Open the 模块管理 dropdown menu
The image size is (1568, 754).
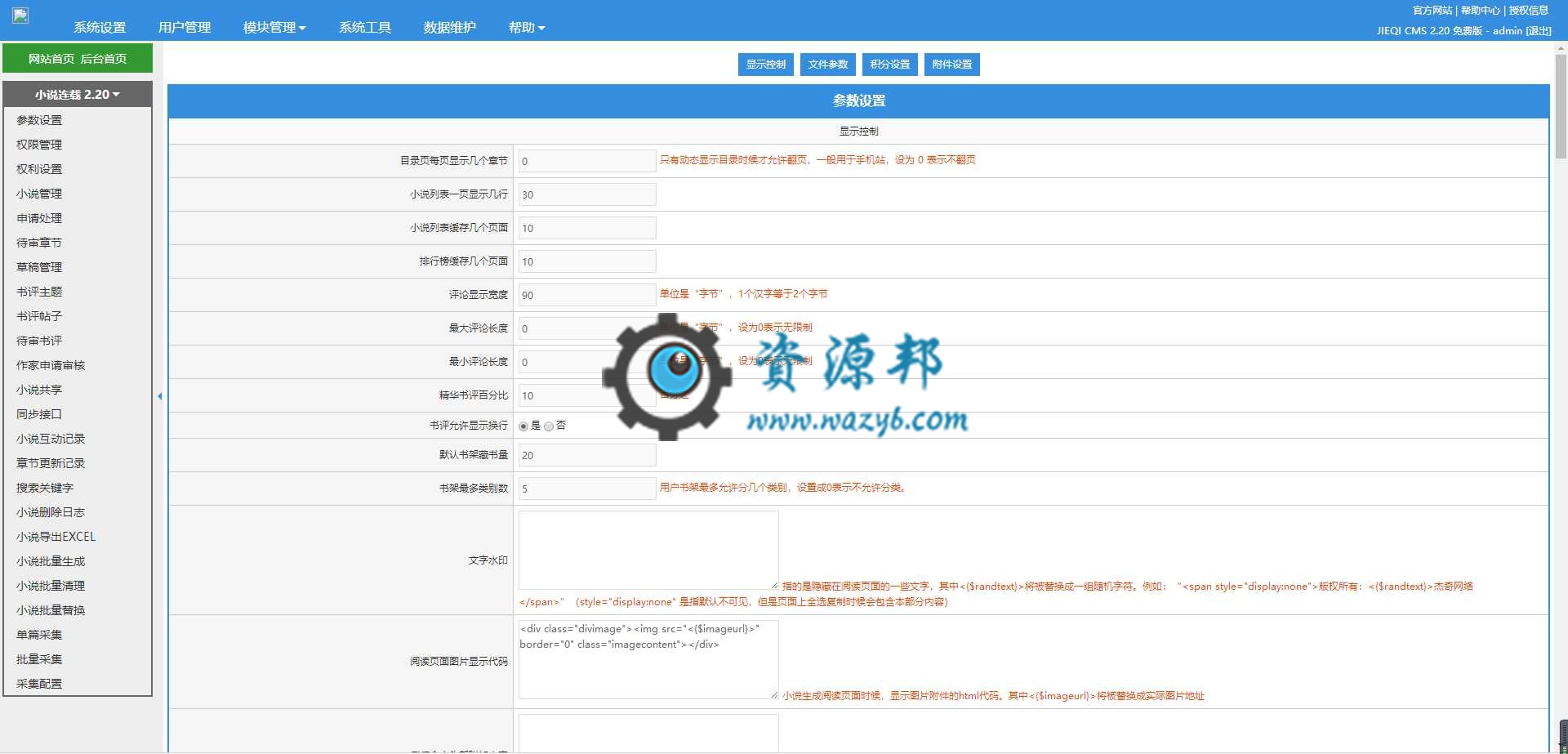274,28
